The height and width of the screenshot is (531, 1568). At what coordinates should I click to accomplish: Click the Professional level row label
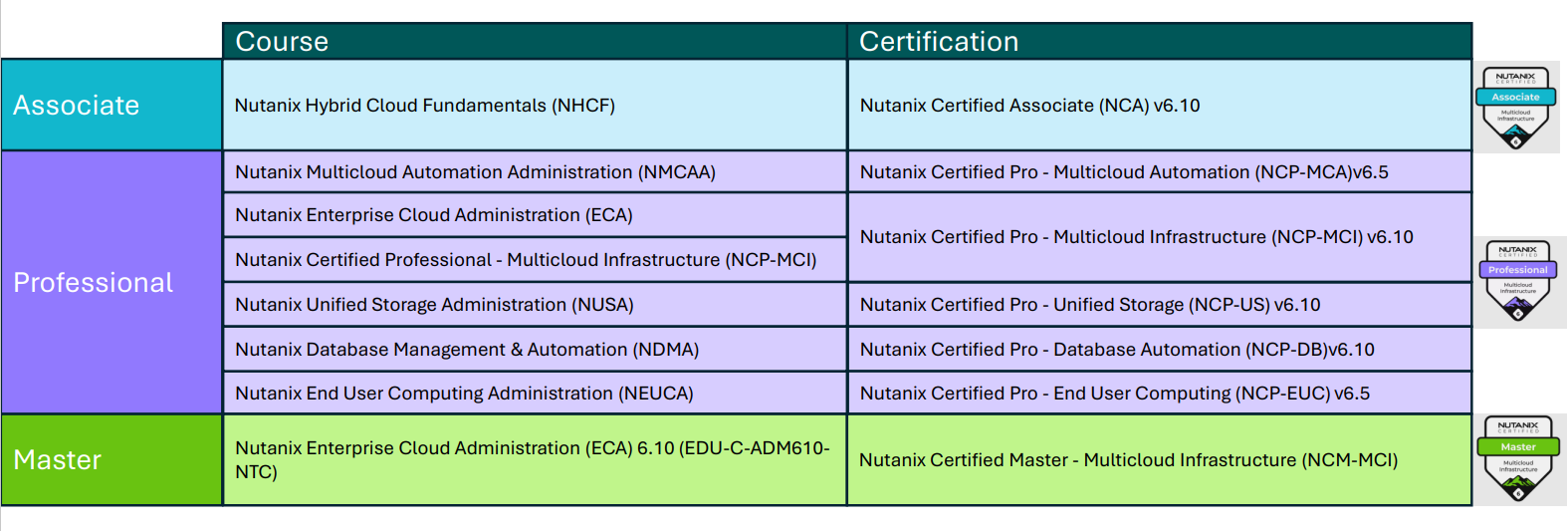coord(93,283)
